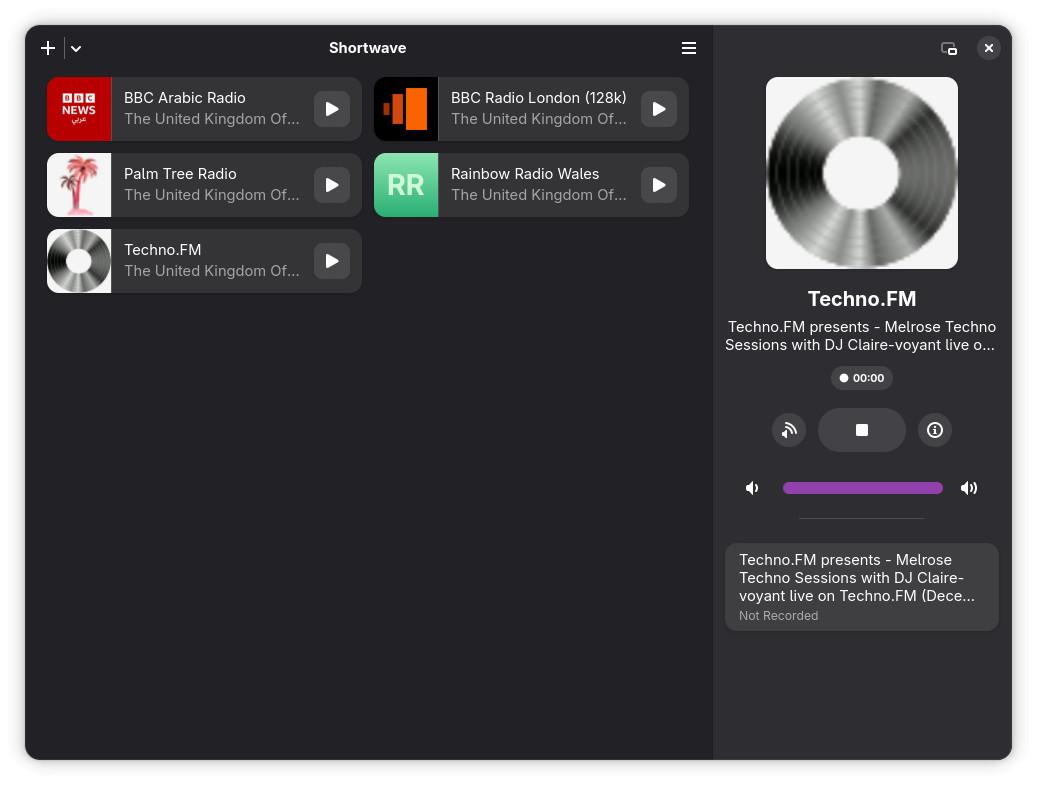Click the 00:00 recording timer indicator
This screenshot has width=1037, height=785.
[862, 378]
